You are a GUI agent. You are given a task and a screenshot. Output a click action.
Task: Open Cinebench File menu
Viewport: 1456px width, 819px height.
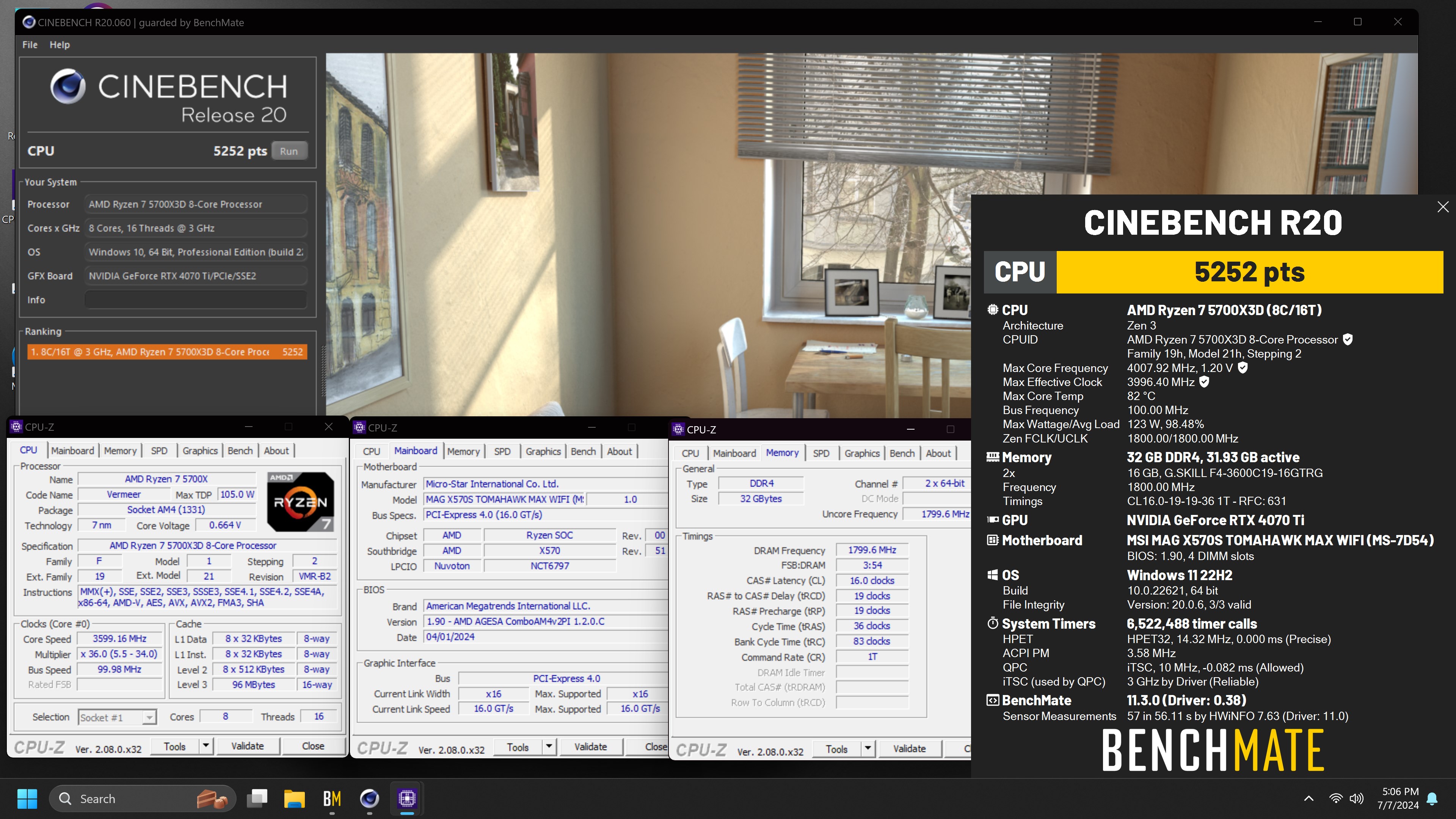pyautogui.click(x=30, y=45)
